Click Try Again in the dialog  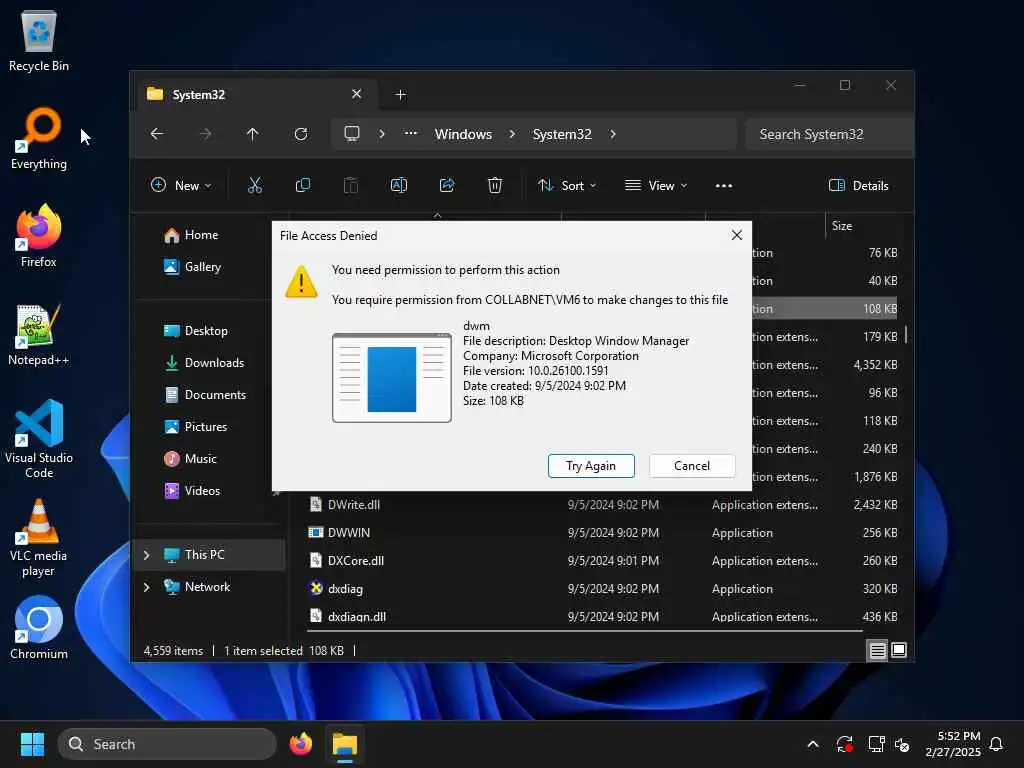(x=591, y=466)
